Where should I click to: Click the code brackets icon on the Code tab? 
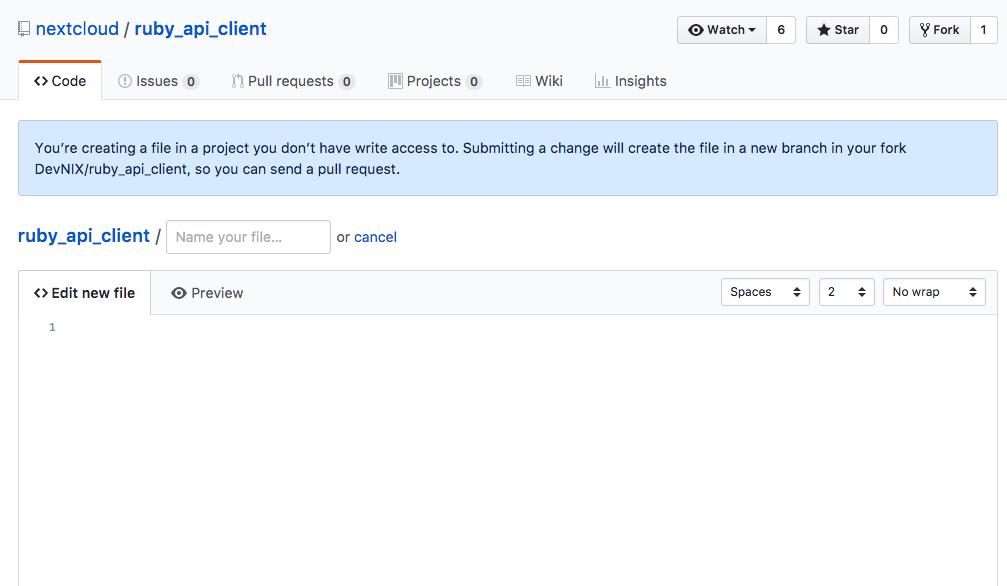[x=41, y=81]
